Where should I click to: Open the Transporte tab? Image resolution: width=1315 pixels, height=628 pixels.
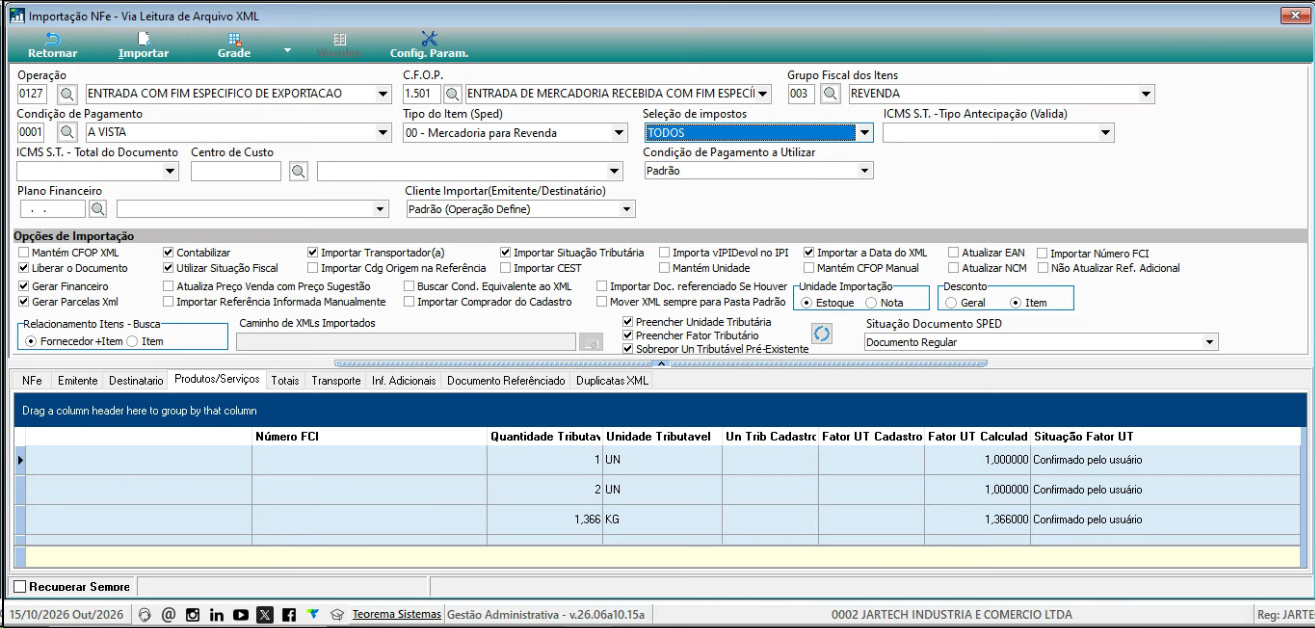(336, 381)
